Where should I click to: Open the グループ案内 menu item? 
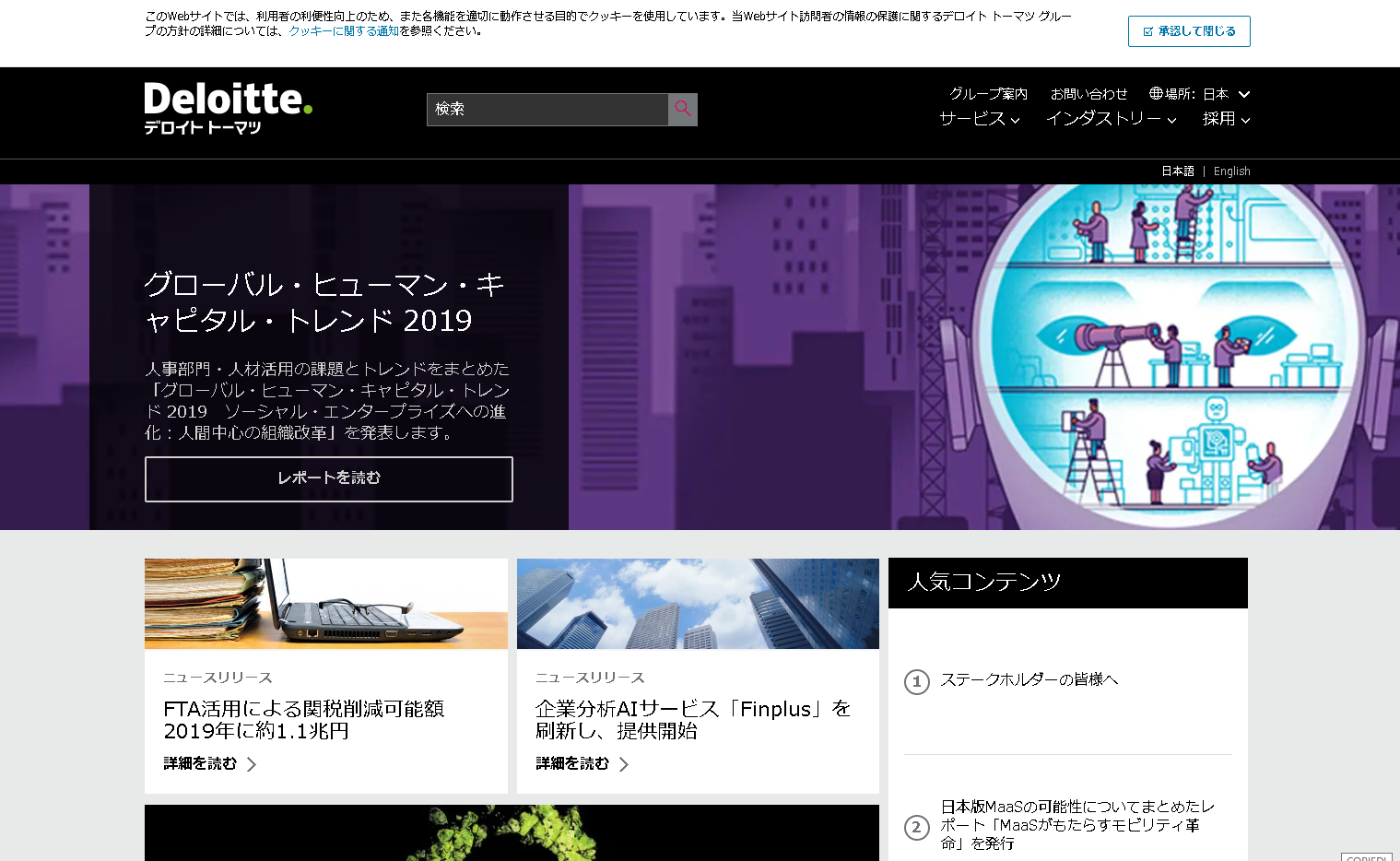click(x=988, y=94)
